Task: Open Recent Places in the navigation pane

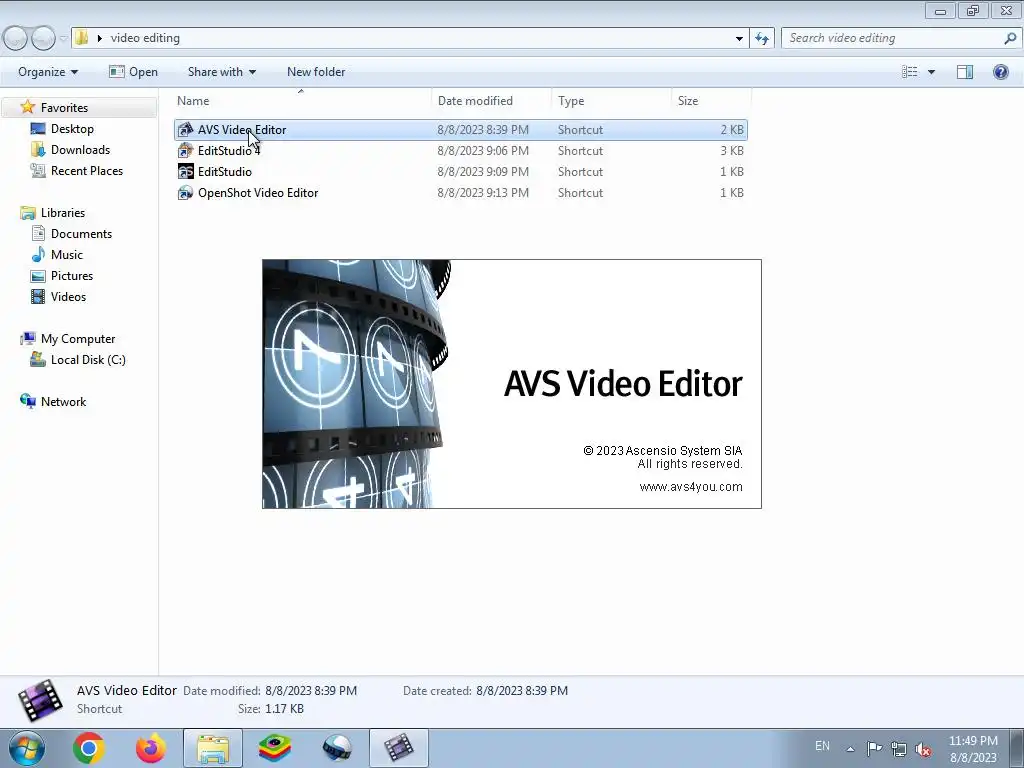Action: tap(87, 170)
